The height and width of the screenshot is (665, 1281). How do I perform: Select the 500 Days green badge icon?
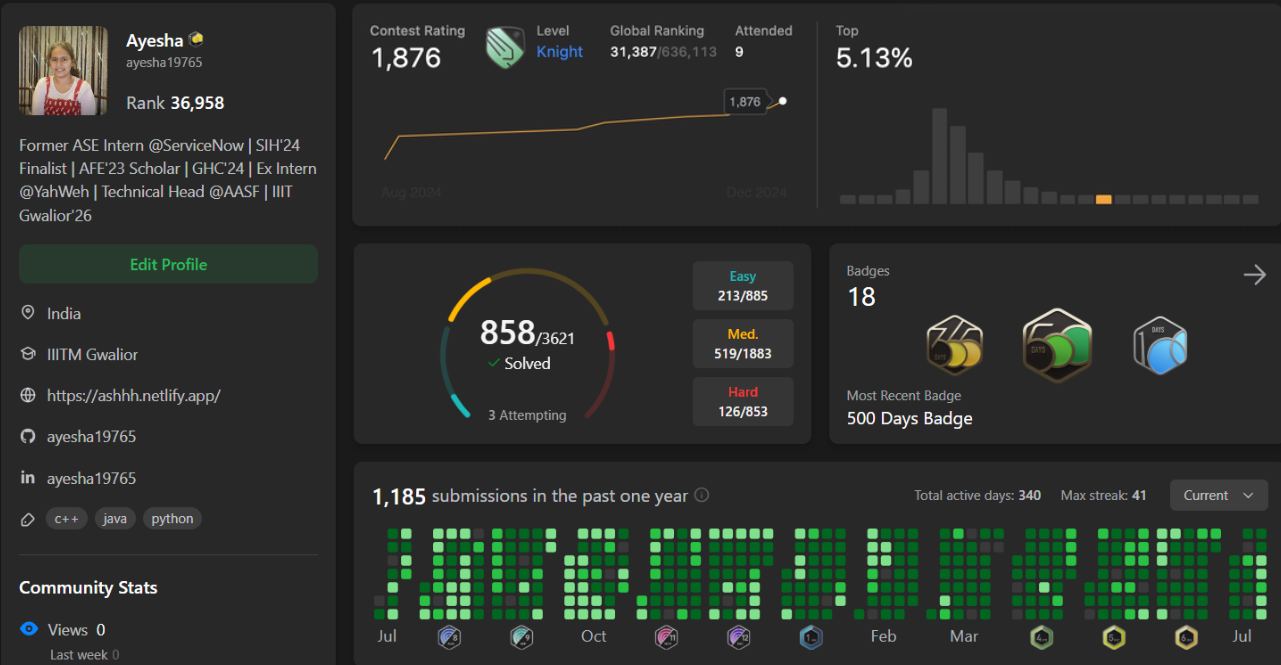[x=1057, y=345]
